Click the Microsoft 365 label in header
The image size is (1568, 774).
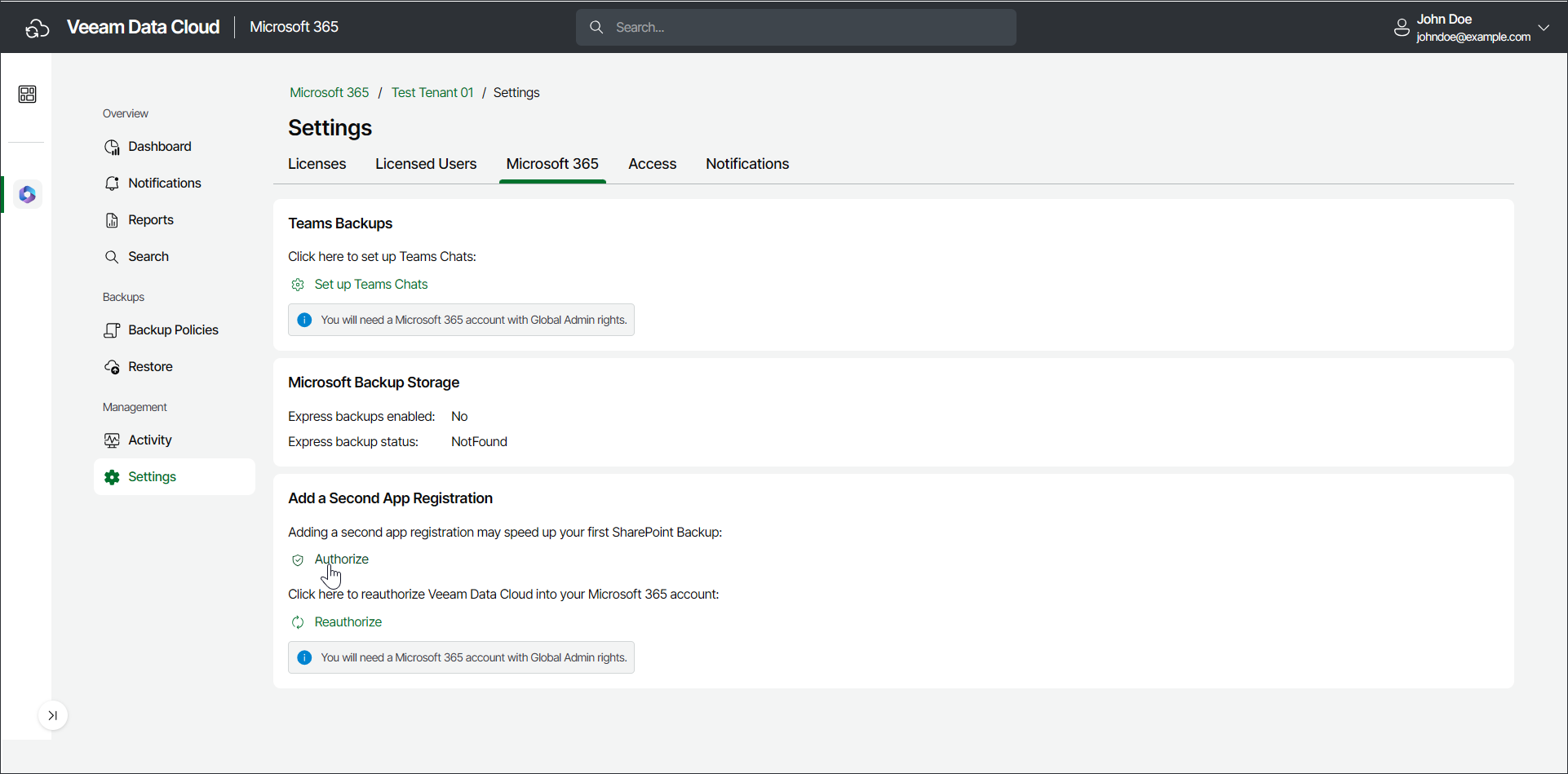[x=294, y=27]
